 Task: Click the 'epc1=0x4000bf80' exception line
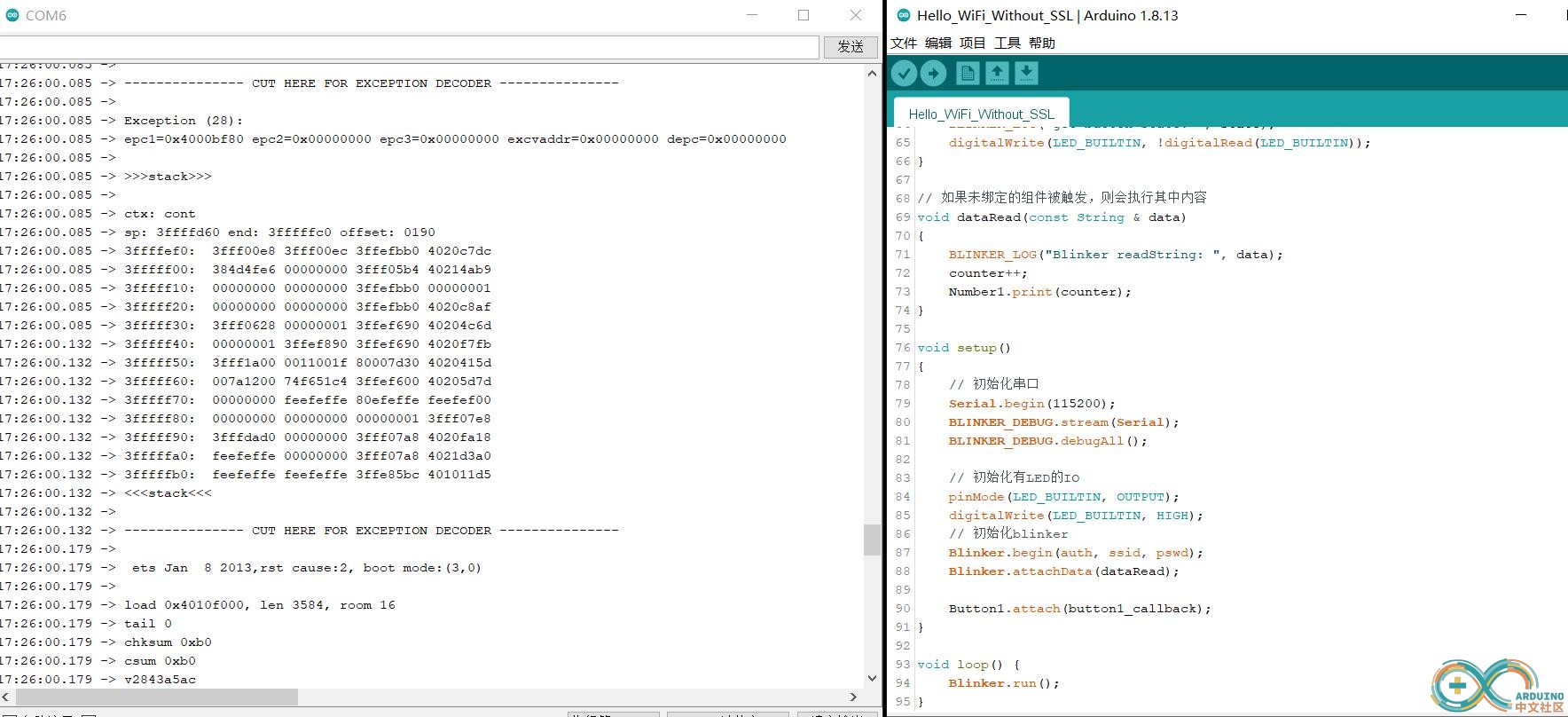pyautogui.click(x=455, y=138)
